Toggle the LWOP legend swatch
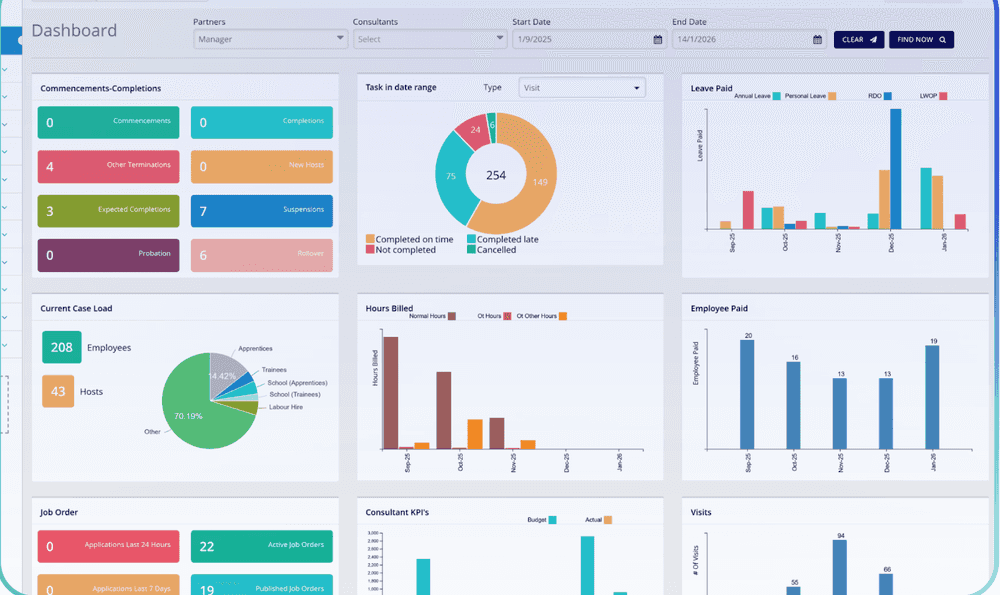This screenshot has height=595, width=1000. (x=943, y=96)
